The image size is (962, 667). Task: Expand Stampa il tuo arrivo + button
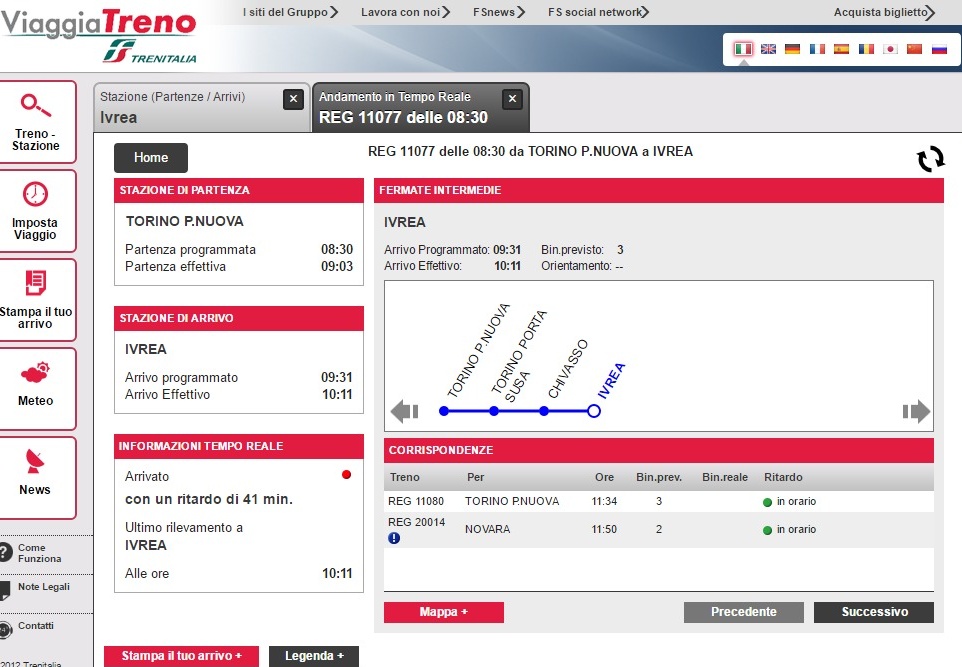coord(182,656)
